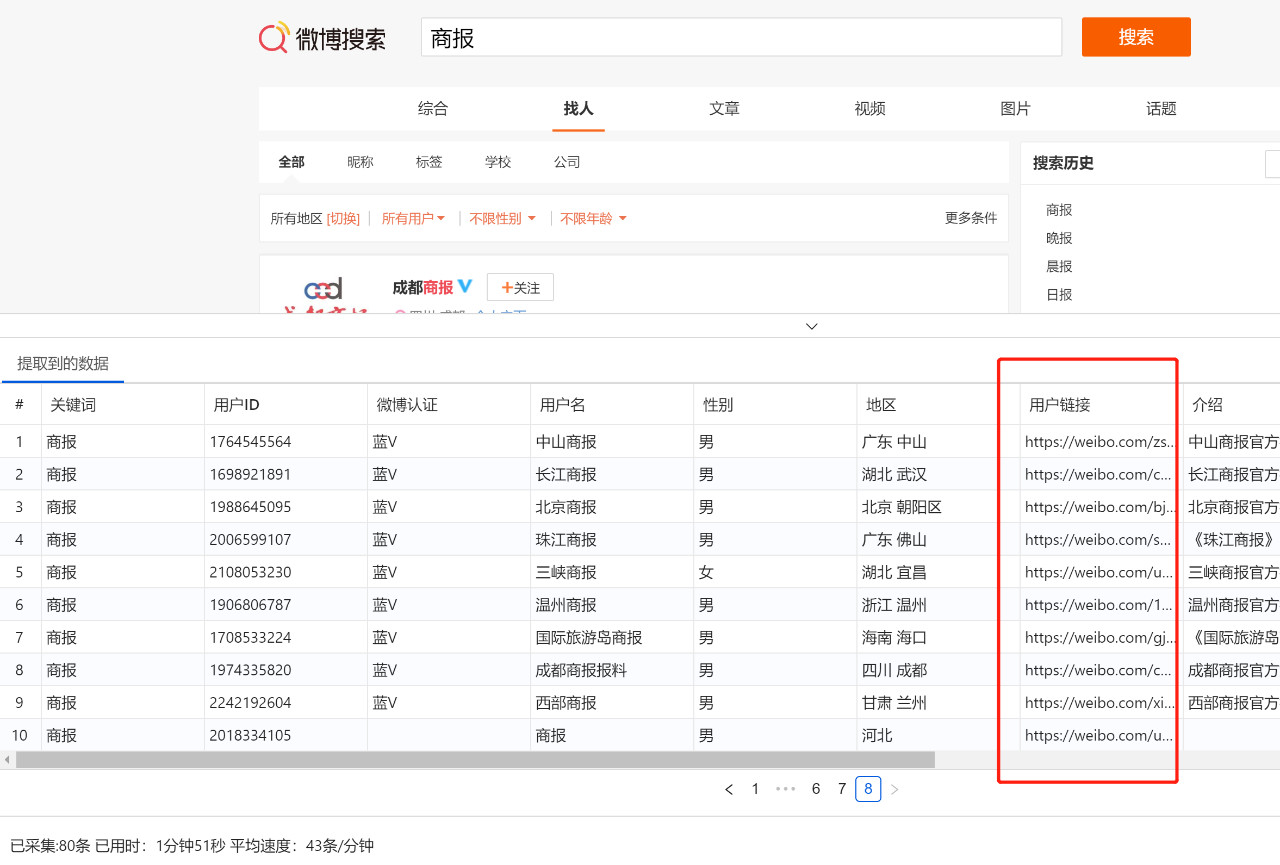Click the 性别 column header
1280x865 pixels.
point(775,405)
